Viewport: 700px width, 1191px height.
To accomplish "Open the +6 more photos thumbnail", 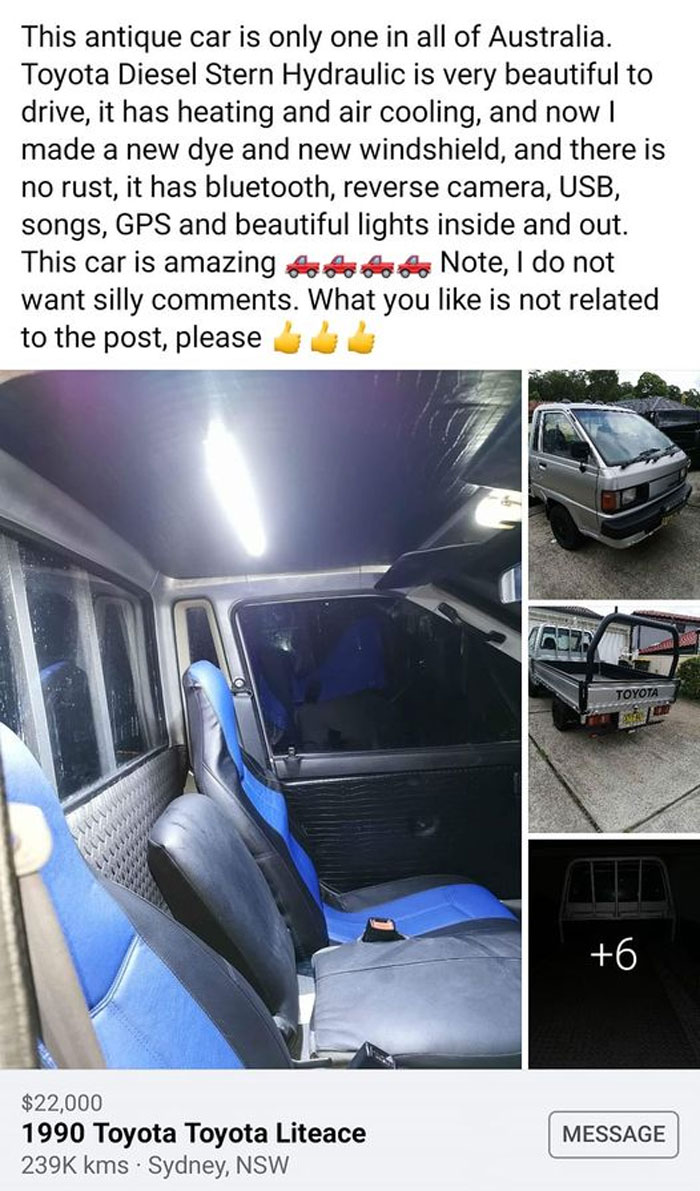I will pyautogui.click(x=614, y=953).
